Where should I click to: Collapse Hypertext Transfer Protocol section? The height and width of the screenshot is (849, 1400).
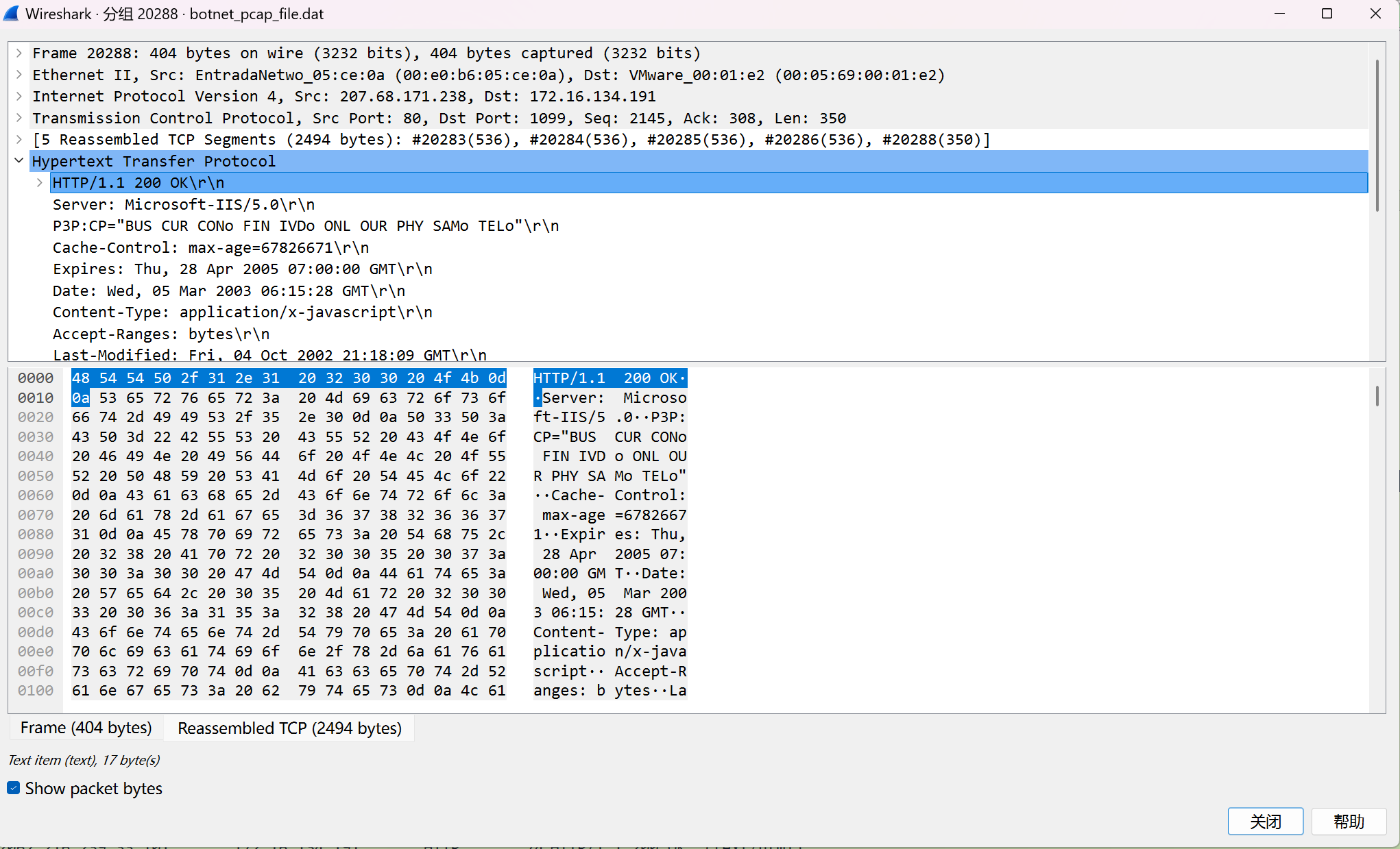coord(19,161)
